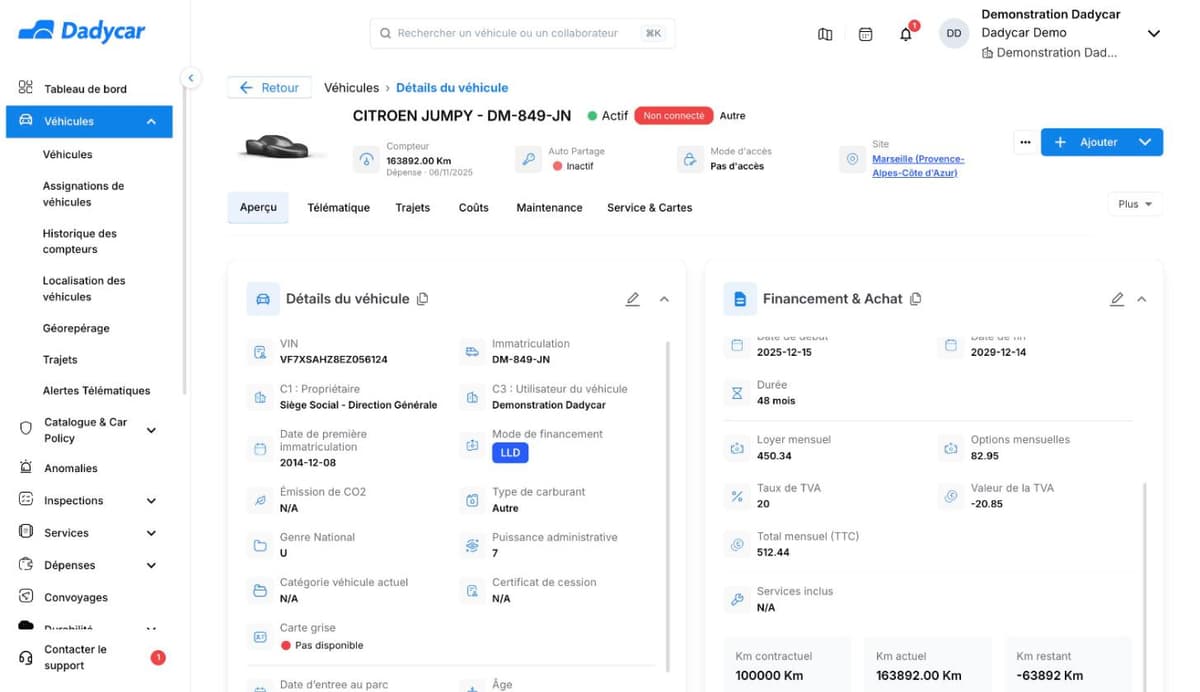Image resolution: width=1200 pixels, height=692 pixels.
Task: Click the Type de carburant icon
Action: [x=472, y=499]
